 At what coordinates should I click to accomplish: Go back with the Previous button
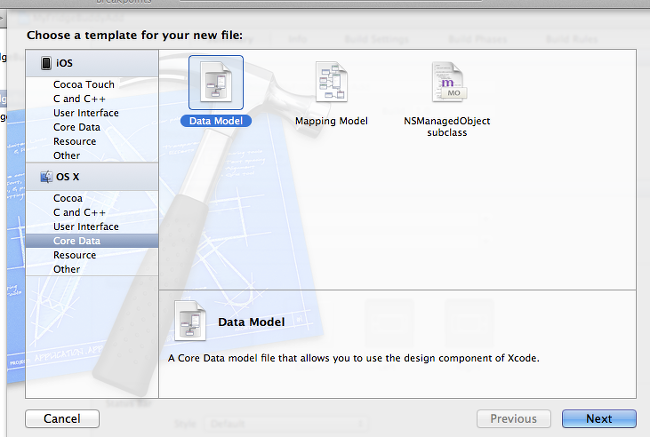514,419
